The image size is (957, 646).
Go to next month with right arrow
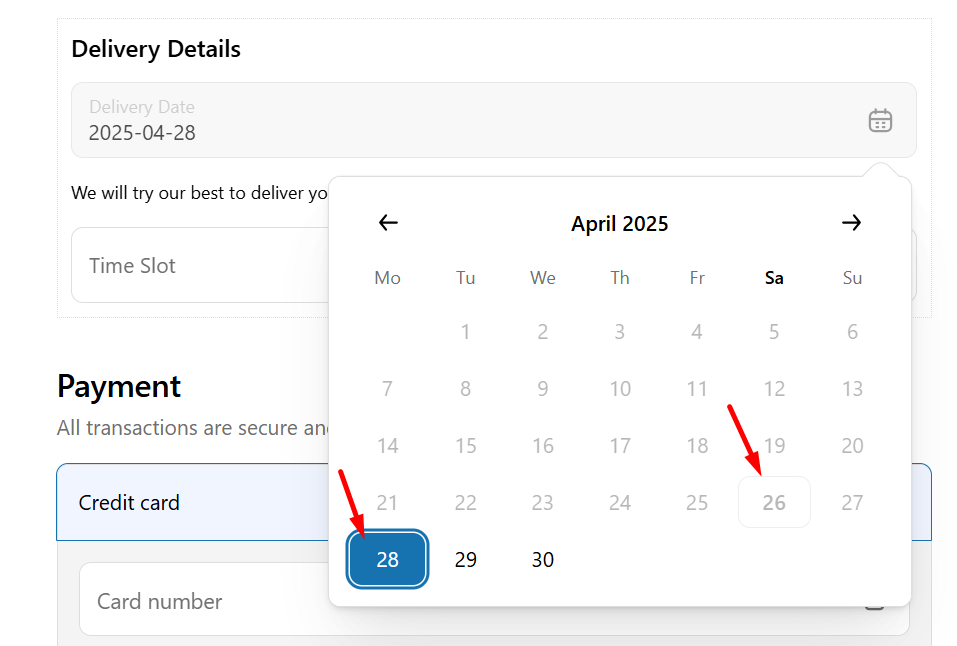(x=851, y=223)
